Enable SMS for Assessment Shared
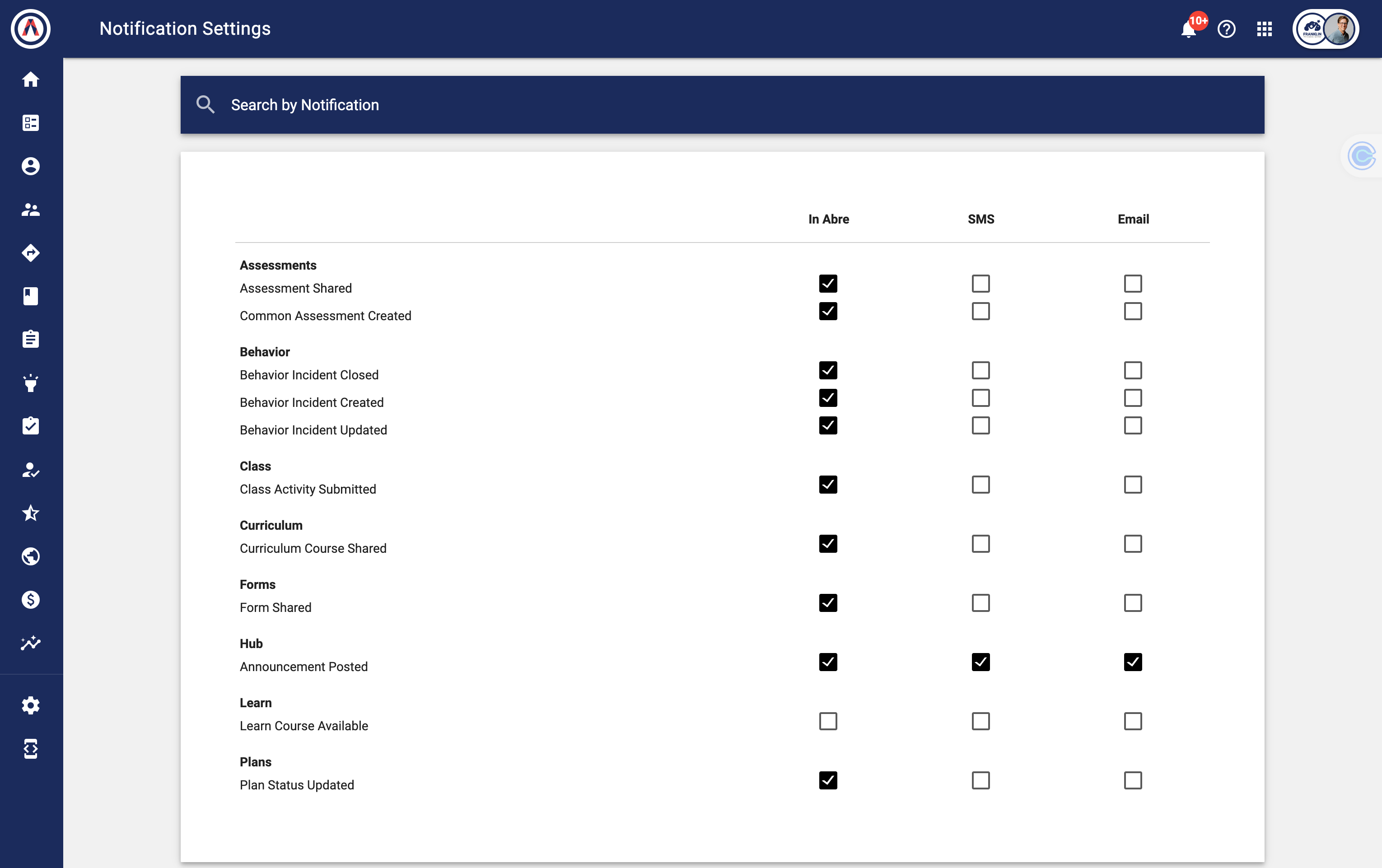Viewport: 1382px width, 868px height. pos(980,284)
